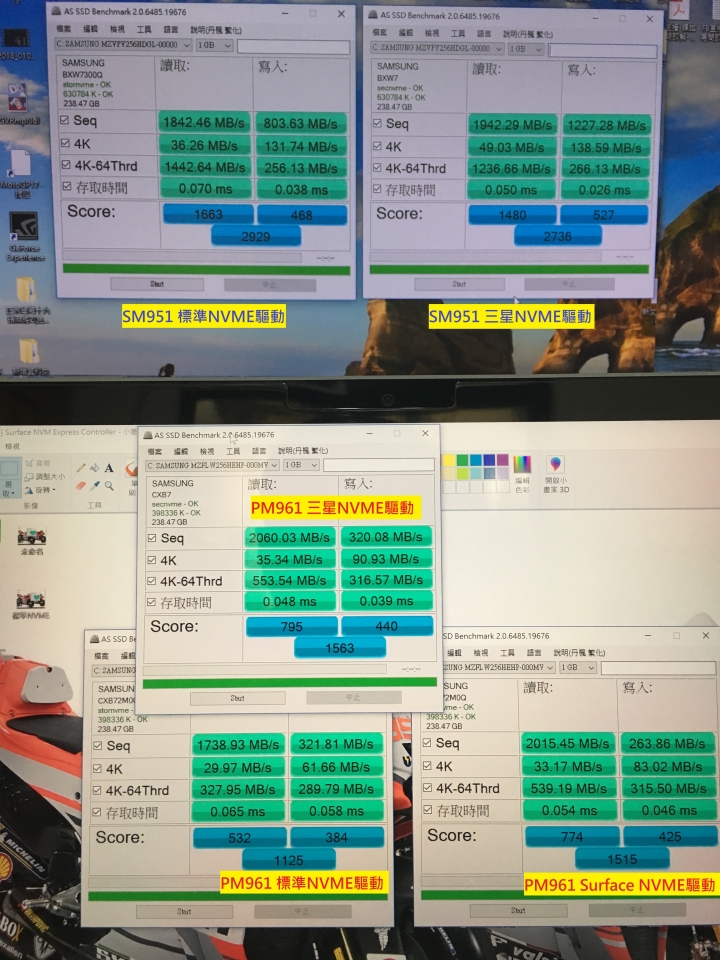The width and height of the screenshot is (720, 960).
Task: Open 工具 menu in the CXB7 PM961 window
Action: tap(233, 451)
